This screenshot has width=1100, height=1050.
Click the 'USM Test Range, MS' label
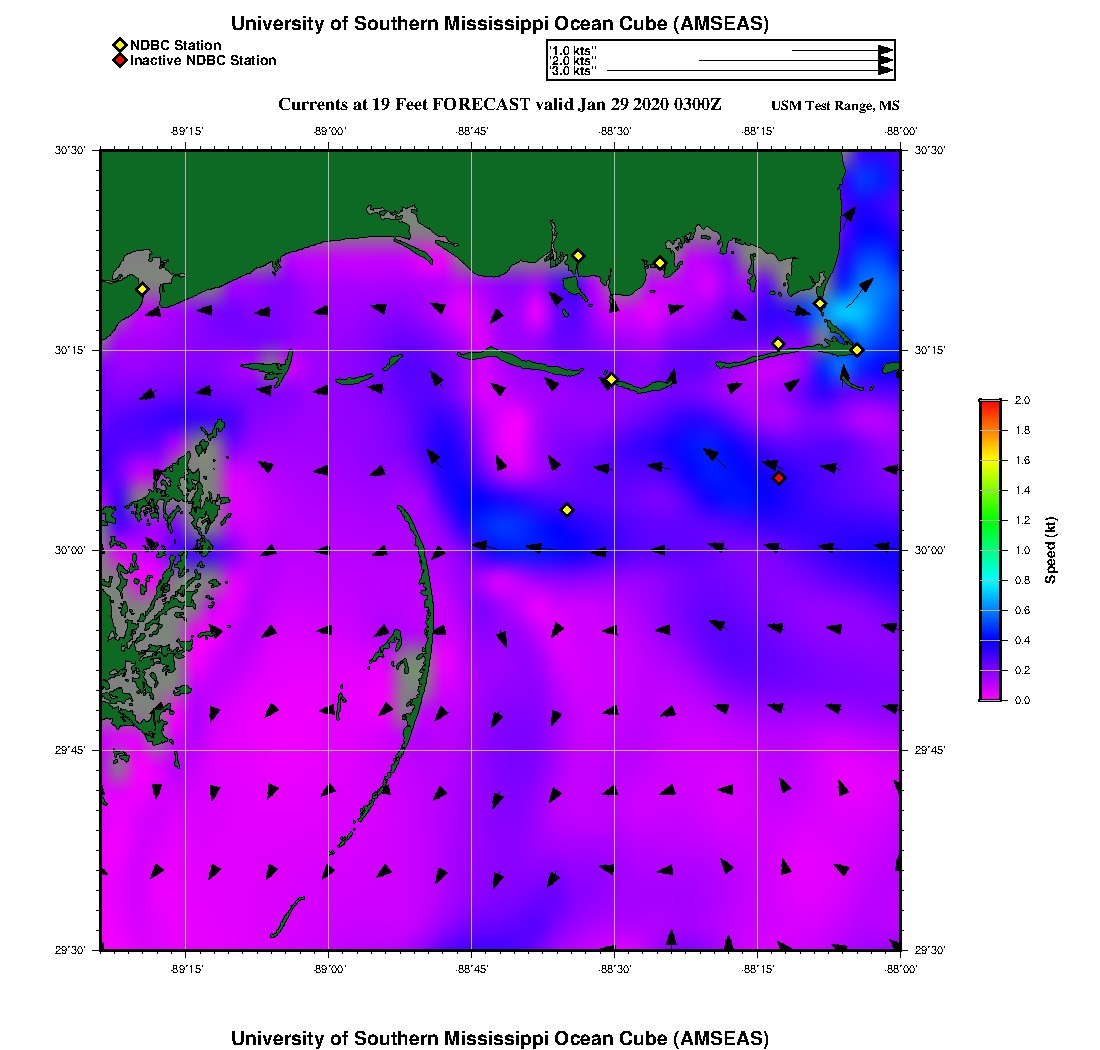[836, 107]
